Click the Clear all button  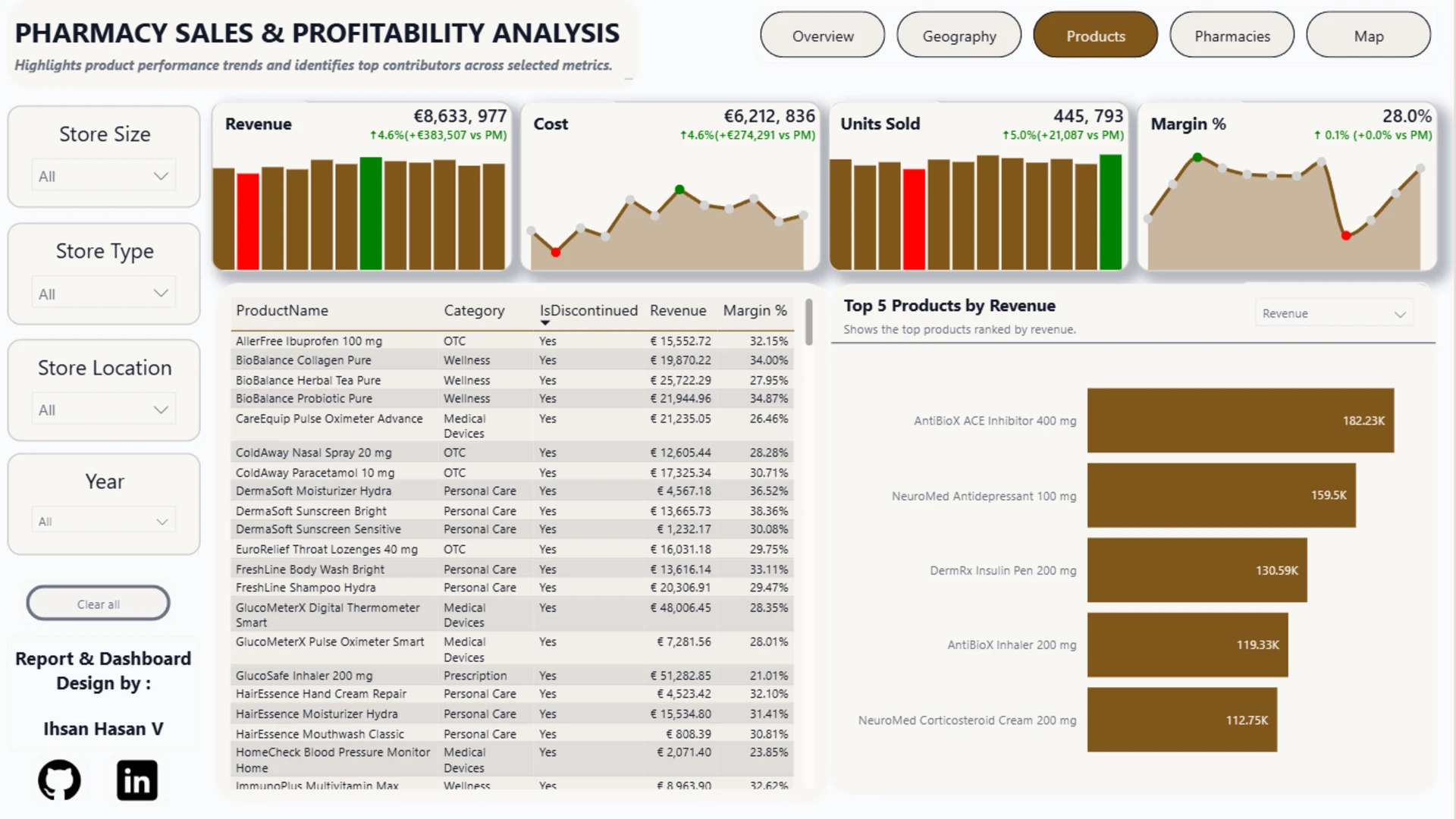[99, 604]
